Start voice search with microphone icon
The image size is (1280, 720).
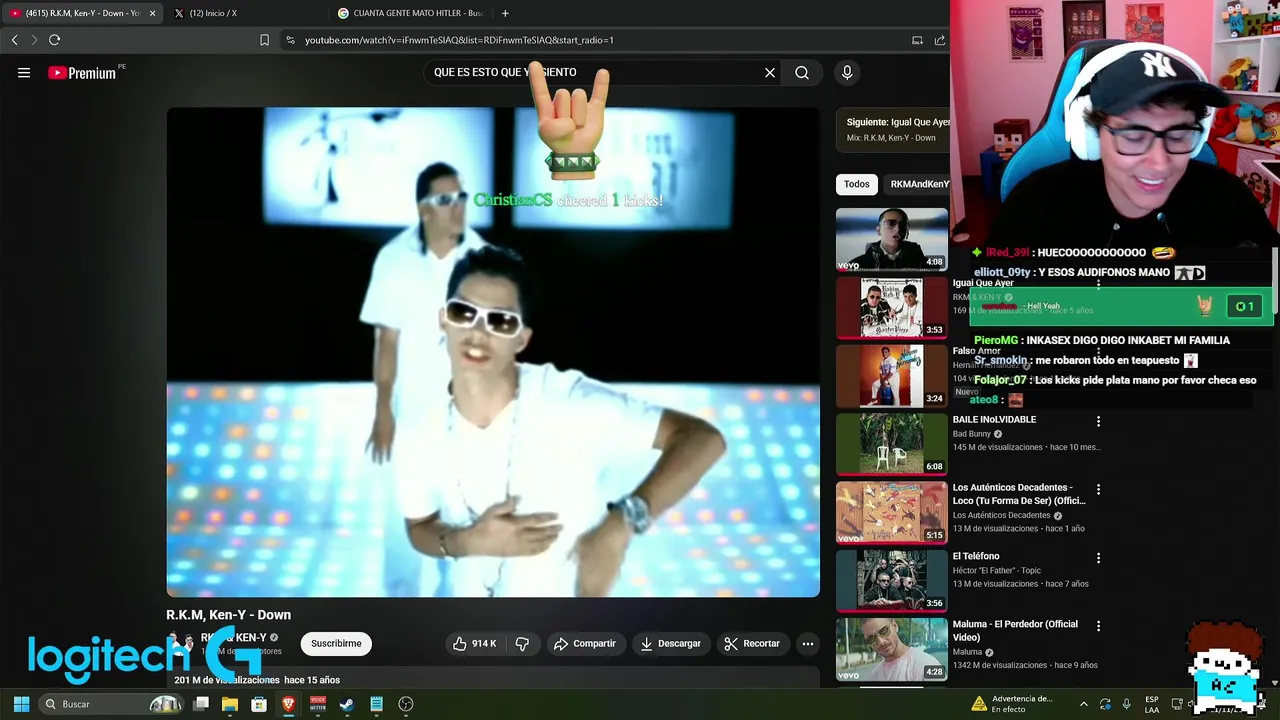[847, 73]
